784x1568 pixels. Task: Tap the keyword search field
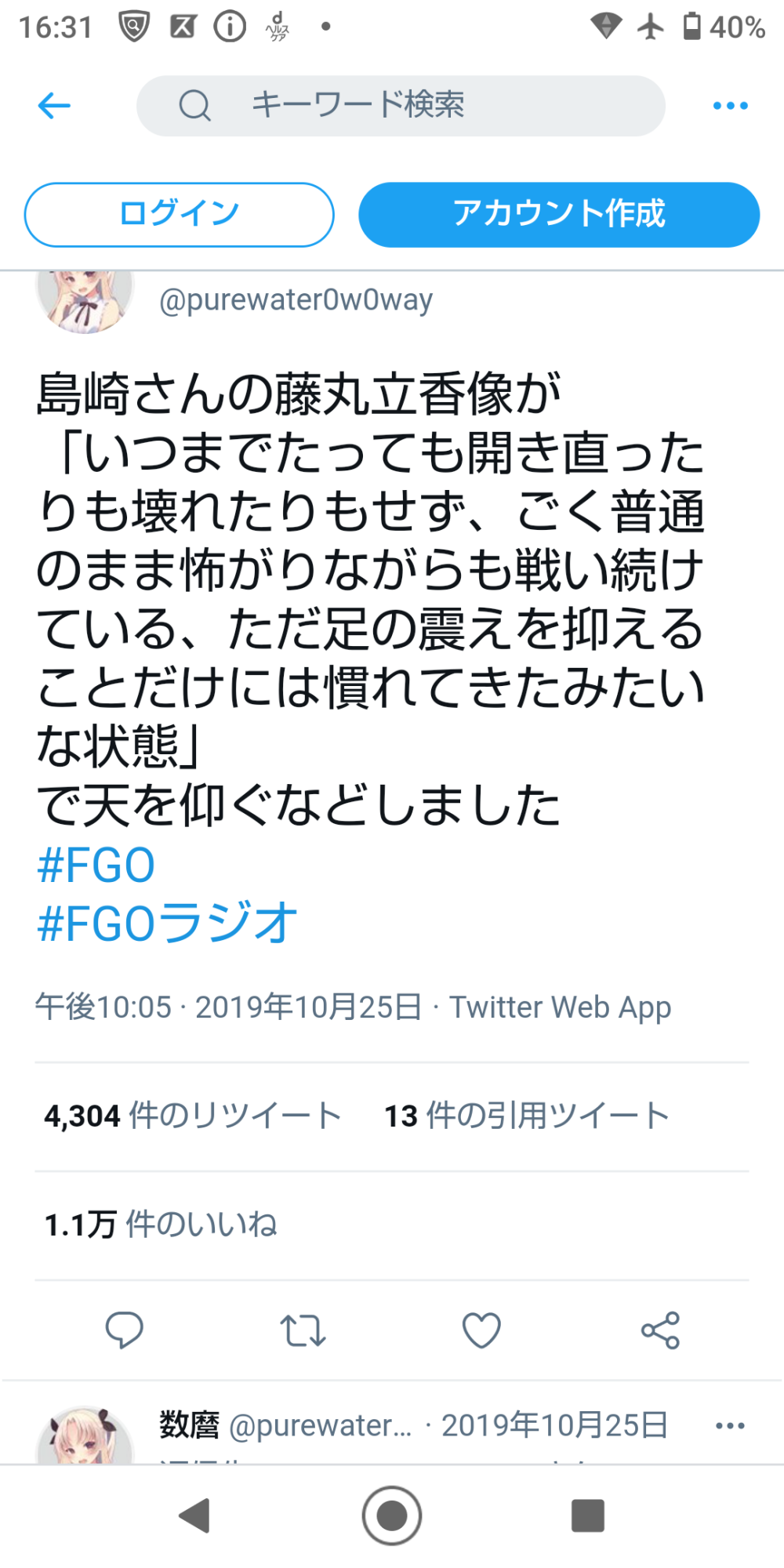400,106
